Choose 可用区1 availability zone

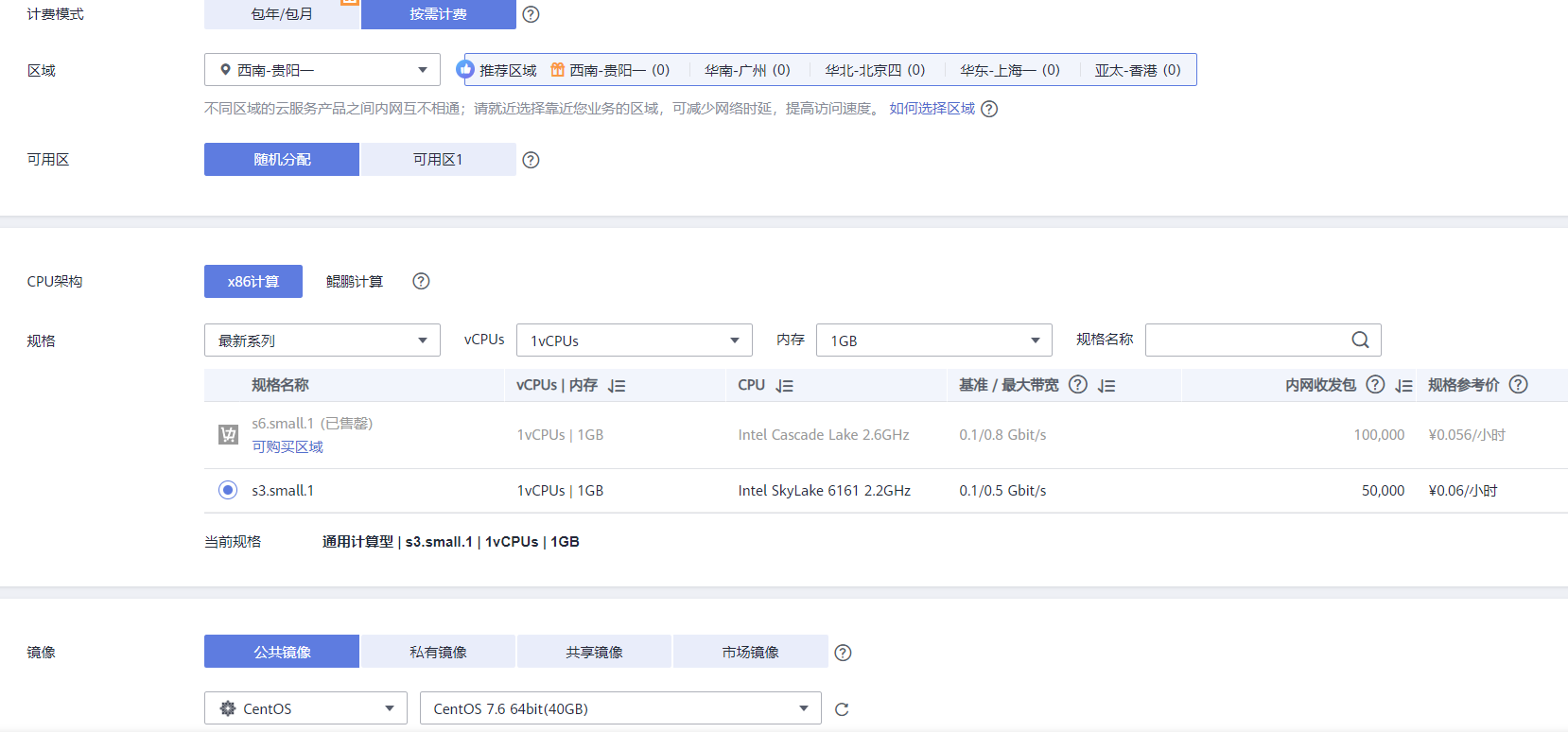[439, 159]
